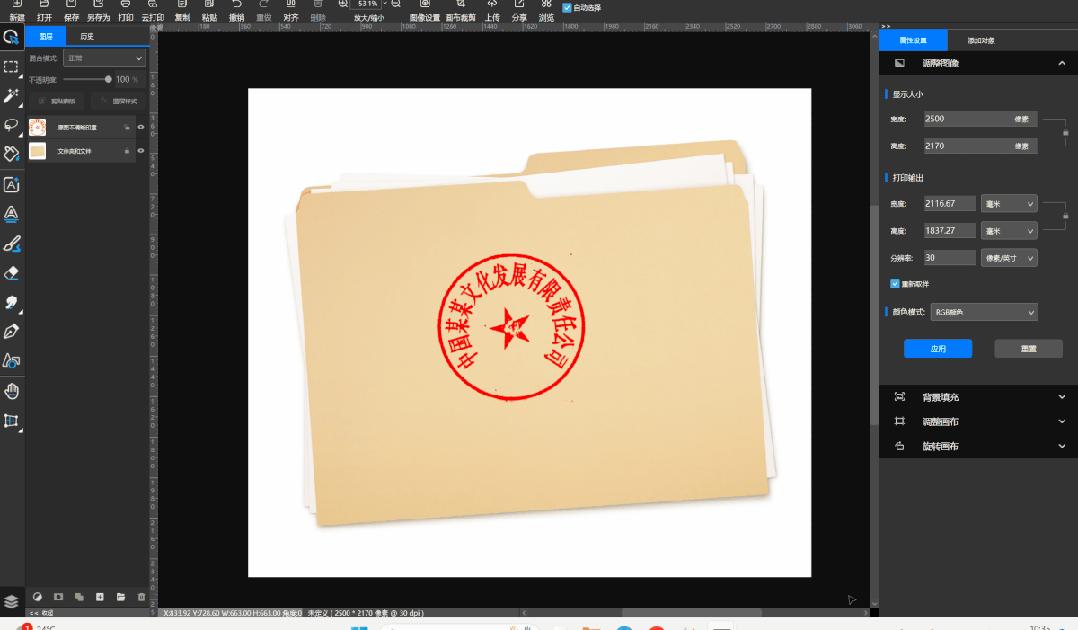Click the trash icon to delete the layer
1078x630 pixels.
[142, 597]
